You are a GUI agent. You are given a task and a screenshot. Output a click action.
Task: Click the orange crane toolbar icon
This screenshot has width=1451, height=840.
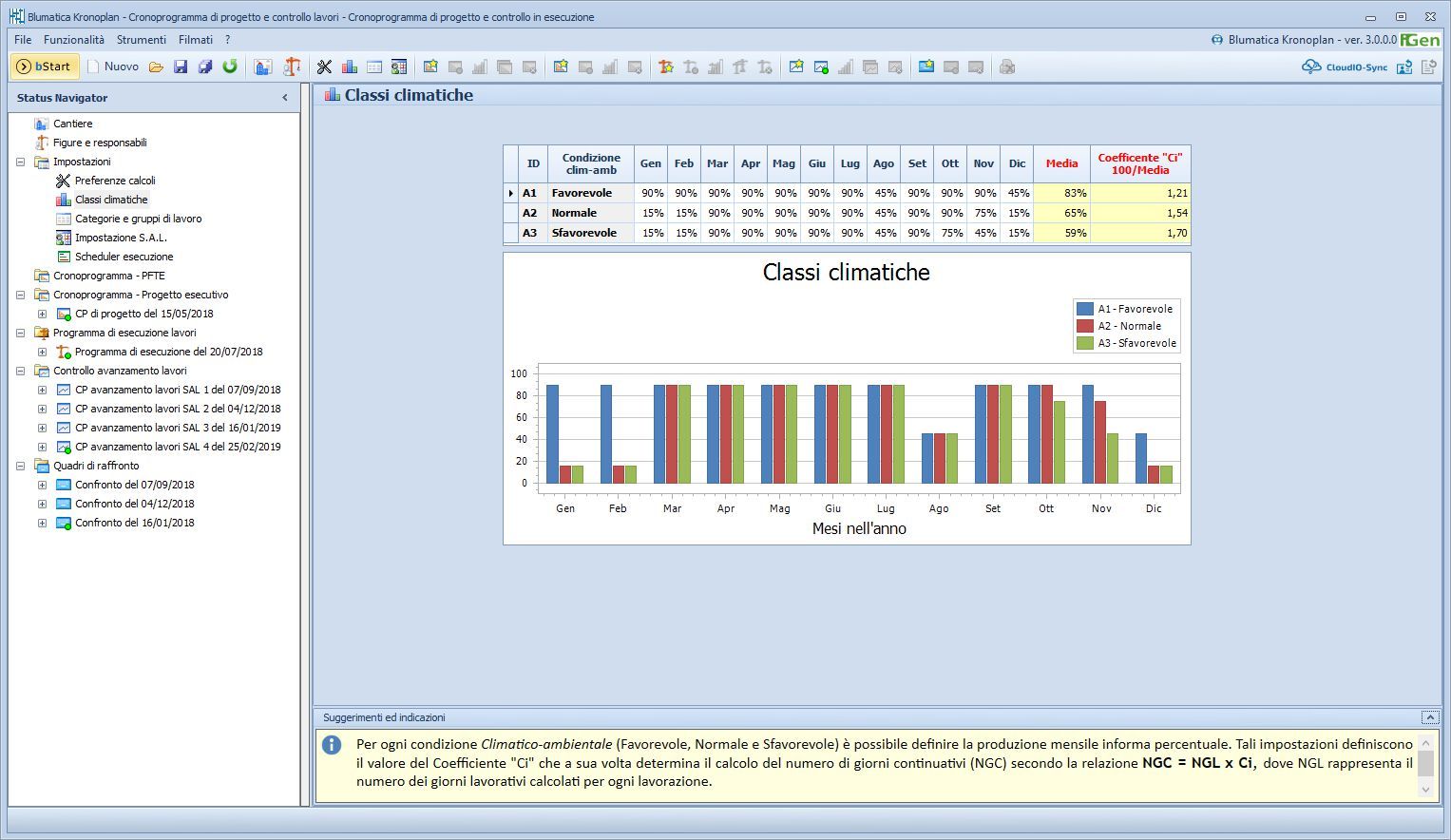(x=292, y=67)
